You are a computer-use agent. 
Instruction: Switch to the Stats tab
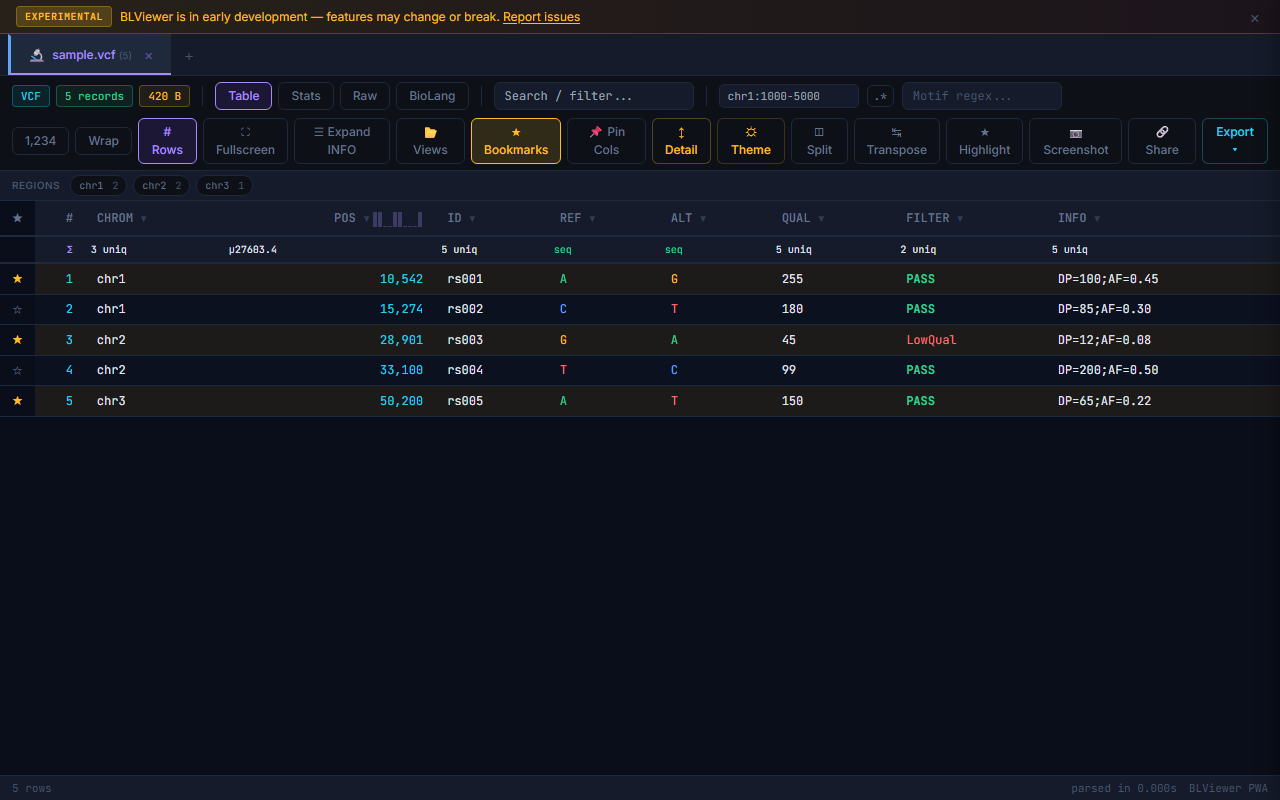(x=306, y=96)
